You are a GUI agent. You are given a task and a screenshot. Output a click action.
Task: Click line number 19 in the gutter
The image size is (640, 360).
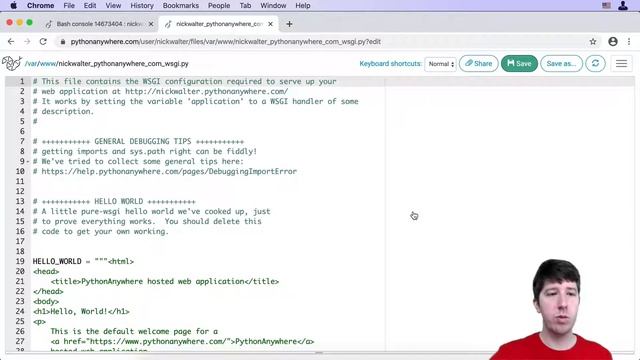[20, 261]
